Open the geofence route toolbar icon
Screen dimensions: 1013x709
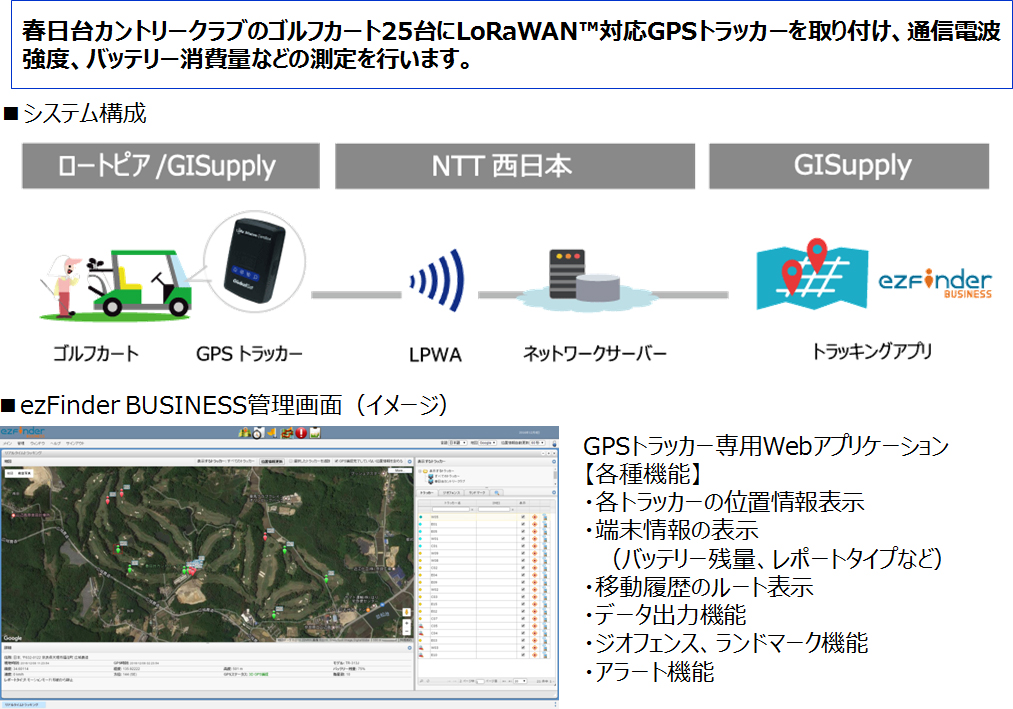pos(287,432)
